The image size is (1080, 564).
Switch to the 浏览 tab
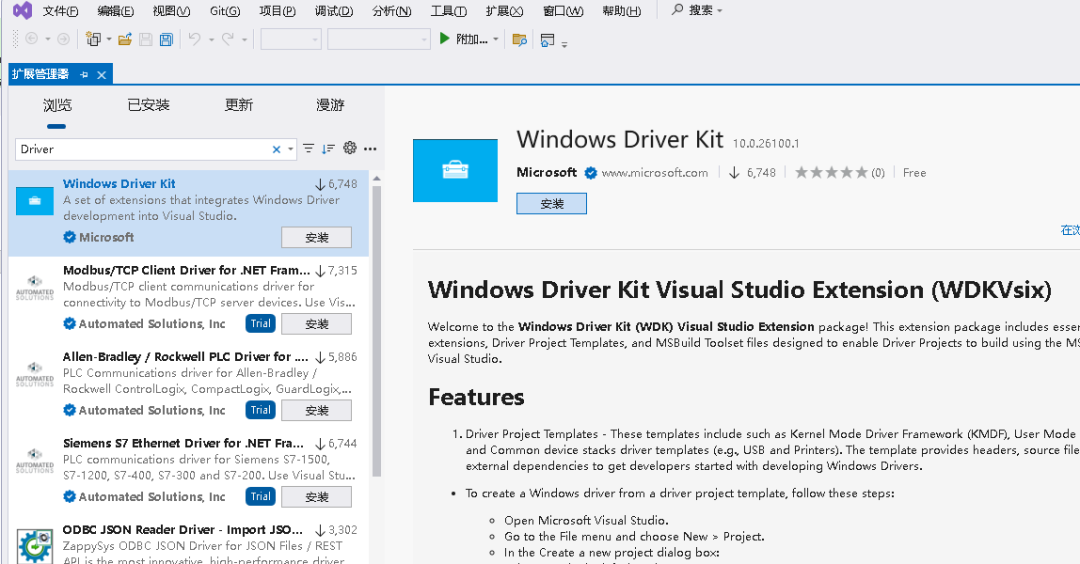(x=57, y=105)
